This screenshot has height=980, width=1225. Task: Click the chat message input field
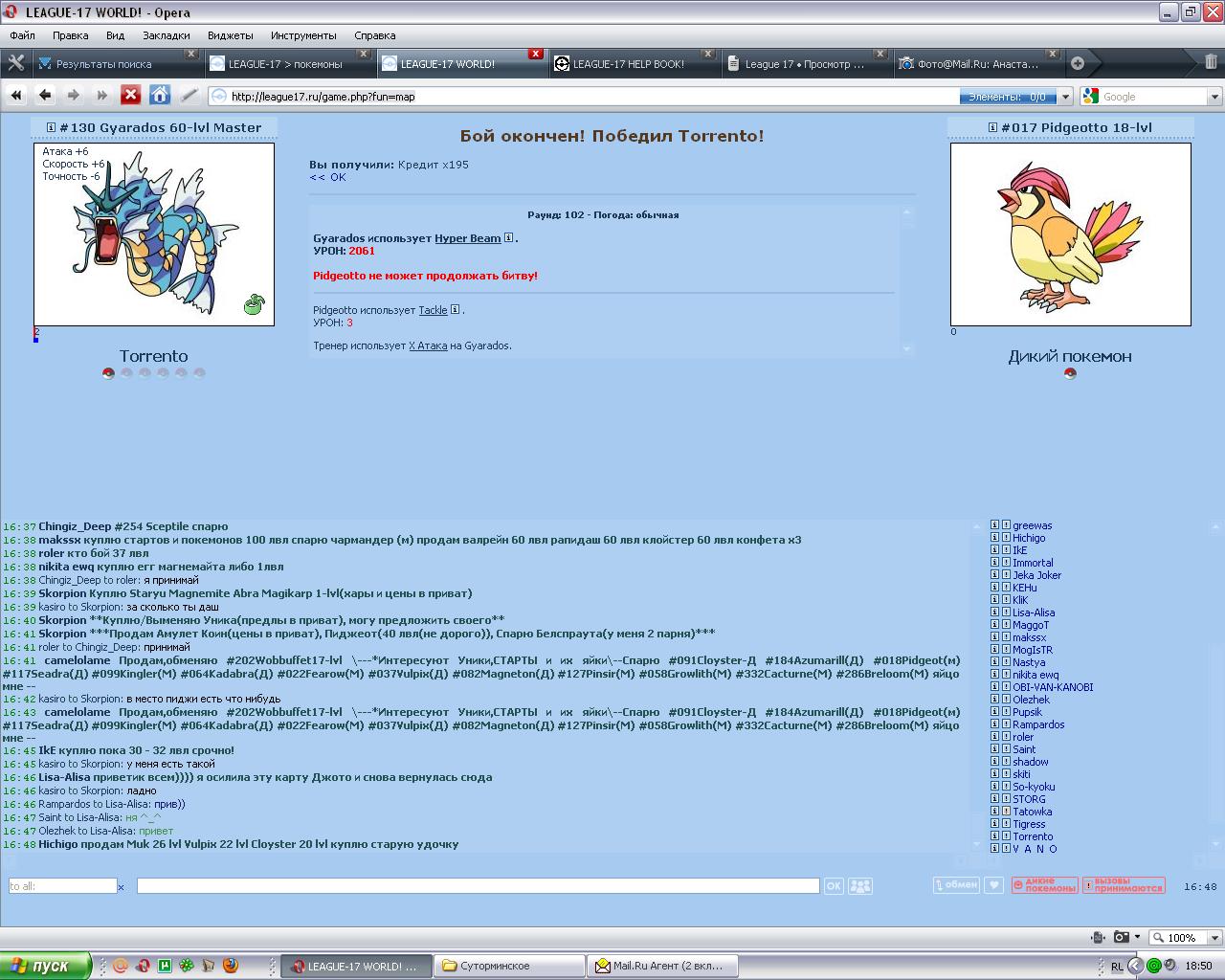[x=477, y=886]
